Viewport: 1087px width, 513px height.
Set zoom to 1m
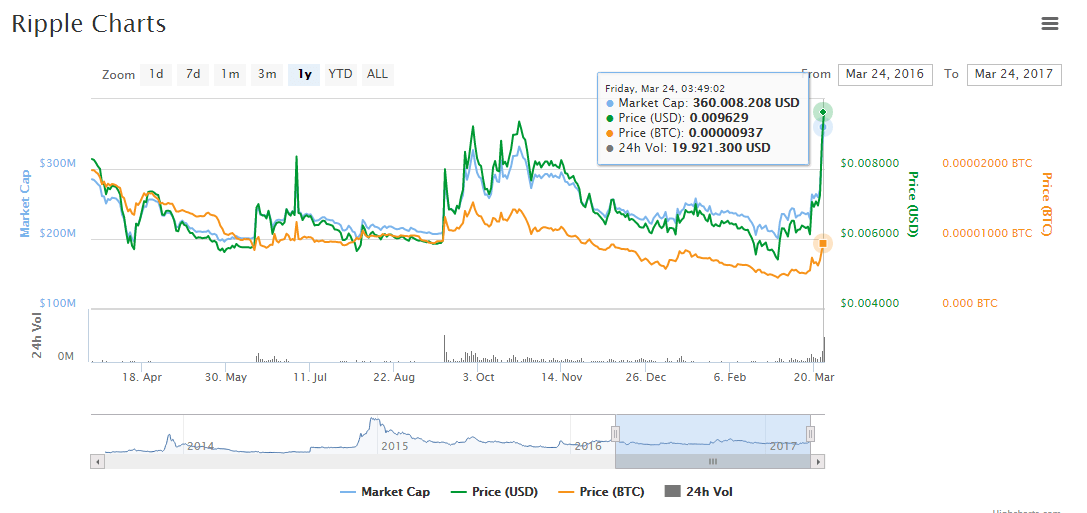(x=230, y=74)
